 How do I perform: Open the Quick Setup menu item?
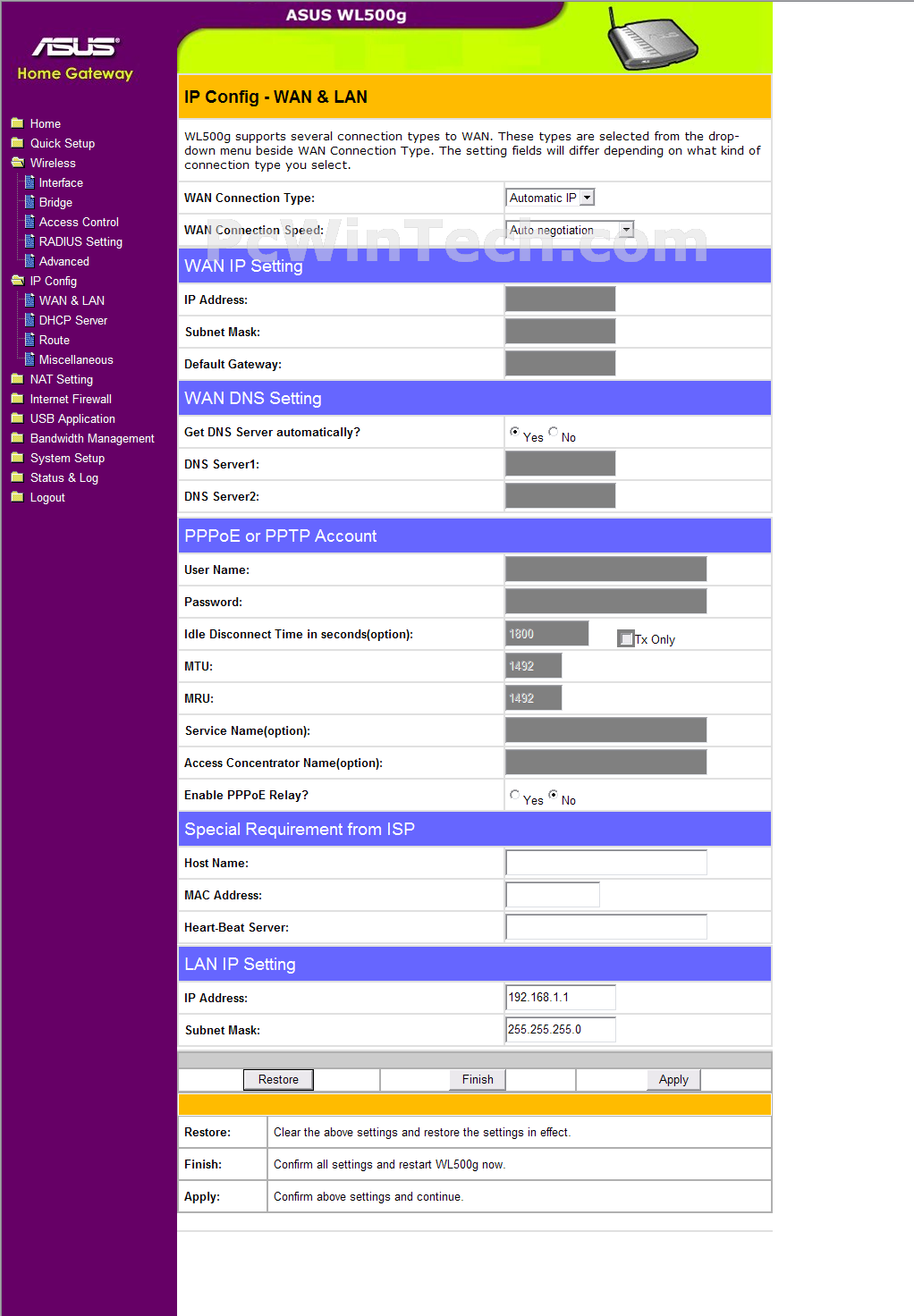(x=63, y=143)
